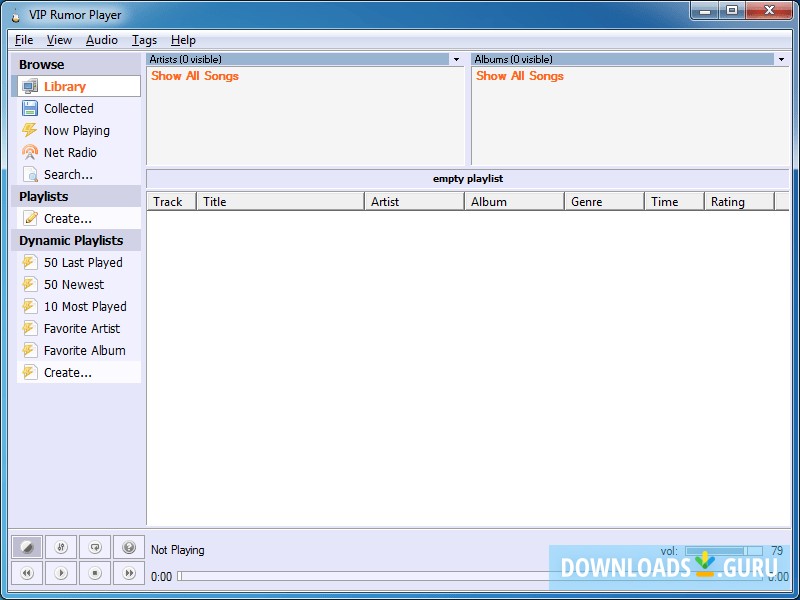Open the Albums panel dropdown arrow
The width and height of the screenshot is (800, 600).
coord(781,59)
